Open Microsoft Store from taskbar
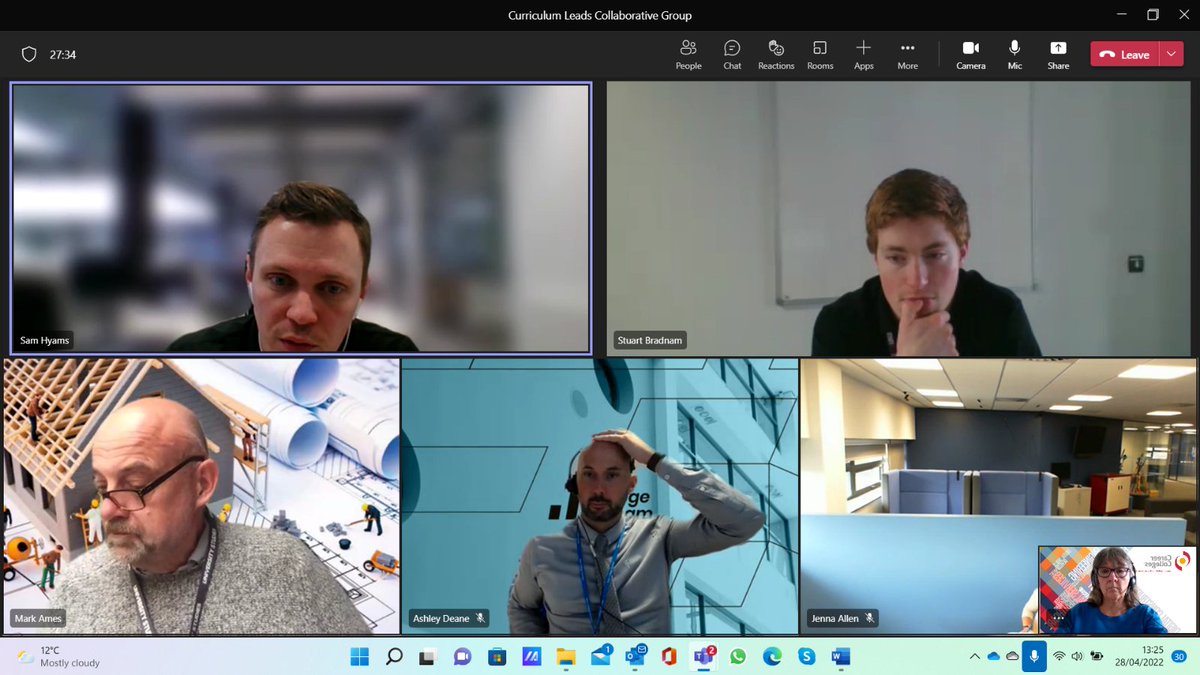The image size is (1200, 675). coord(497,656)
